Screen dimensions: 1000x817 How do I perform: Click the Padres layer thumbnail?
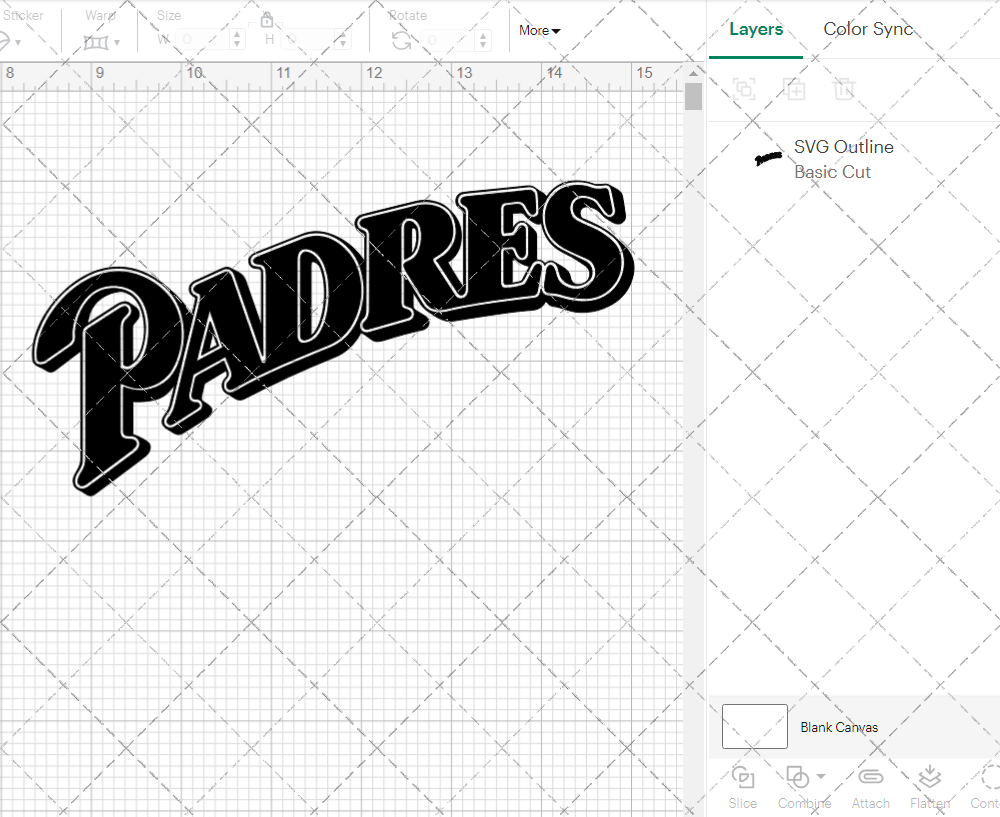click(768, 158)
